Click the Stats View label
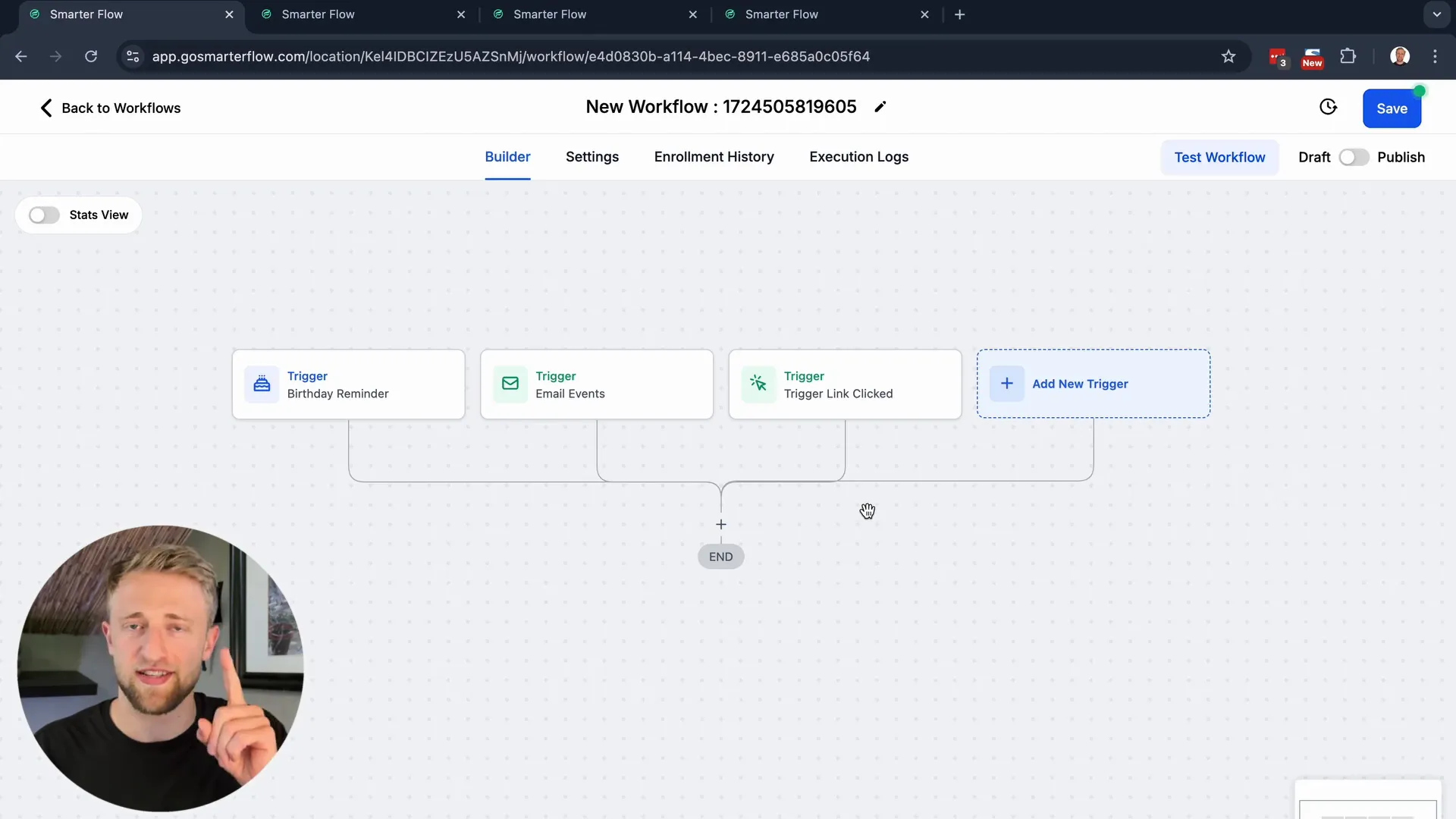The image size is (1456, 819). coord(99,215)
